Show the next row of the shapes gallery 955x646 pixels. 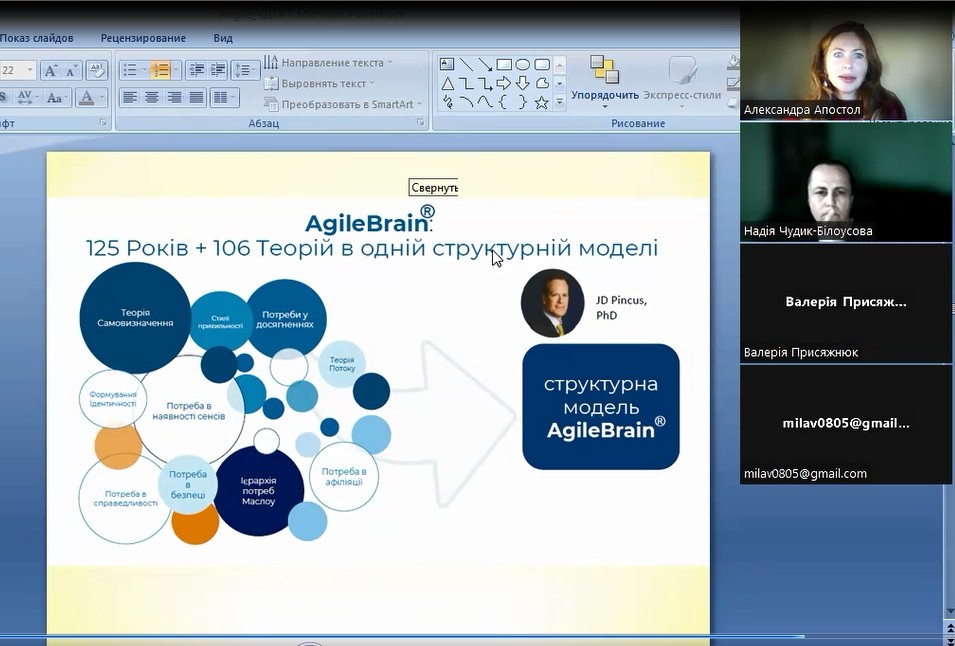[x=560, y=83]
